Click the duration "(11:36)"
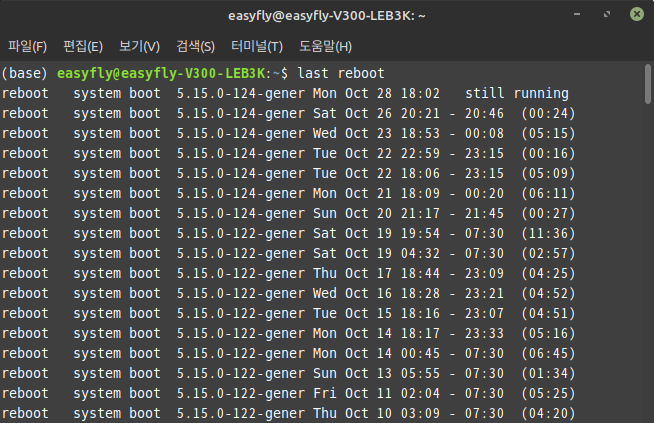 (x=548, y=234)
